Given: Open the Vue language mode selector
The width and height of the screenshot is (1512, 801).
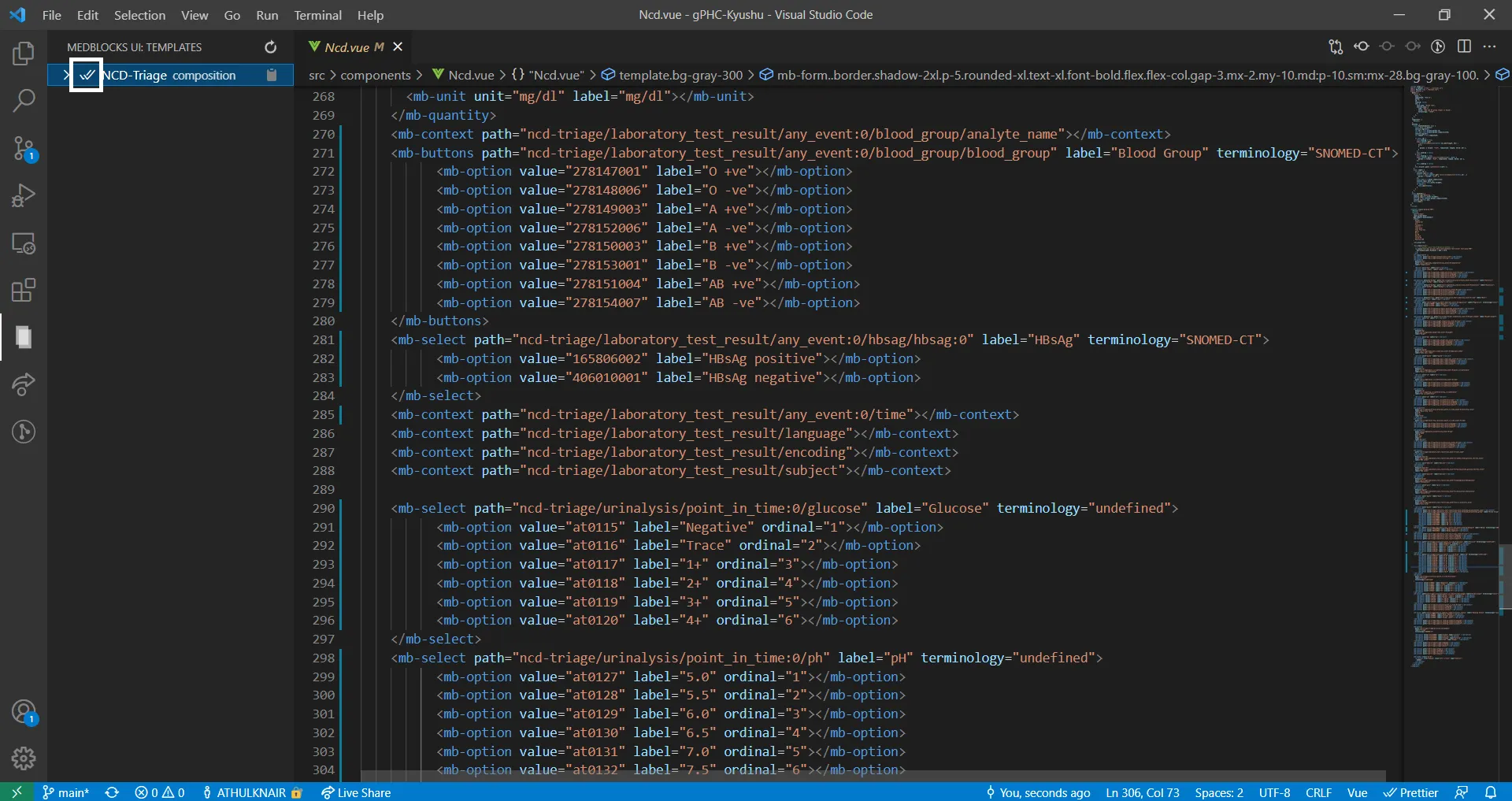Looking at the screenshot, I should coord(1356,792).
